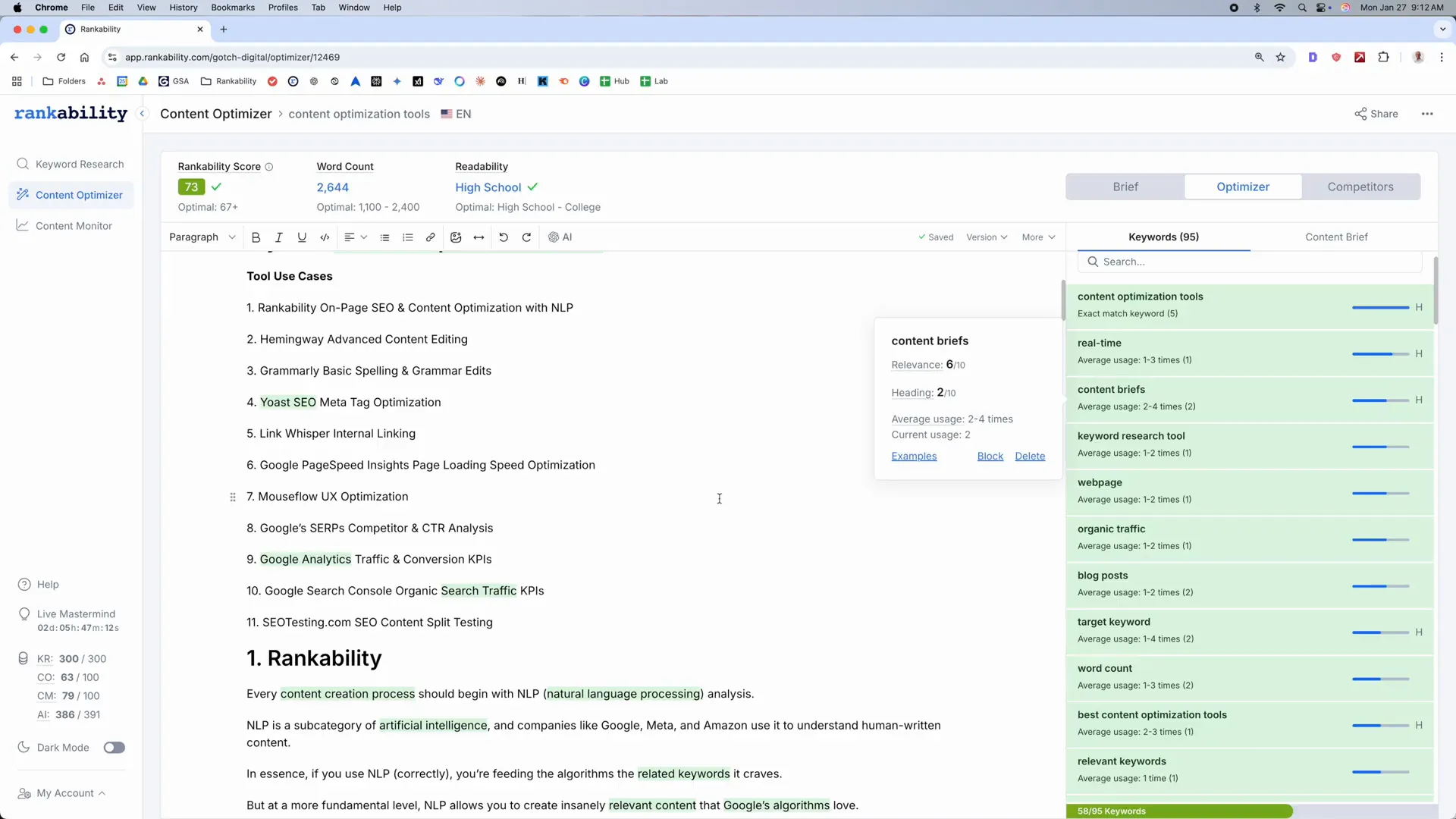Undo the last edit
The height and width of the screenshot is (819, 1456).
tap(504, 237)
